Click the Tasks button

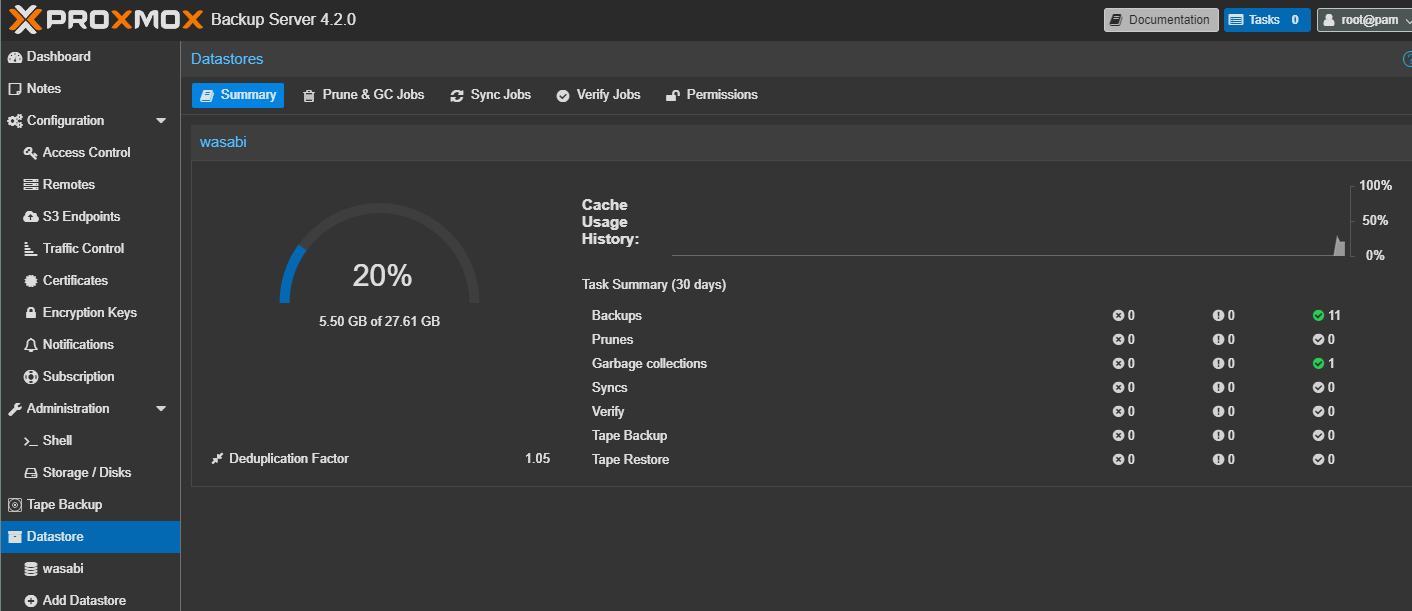coord(1267,20)
